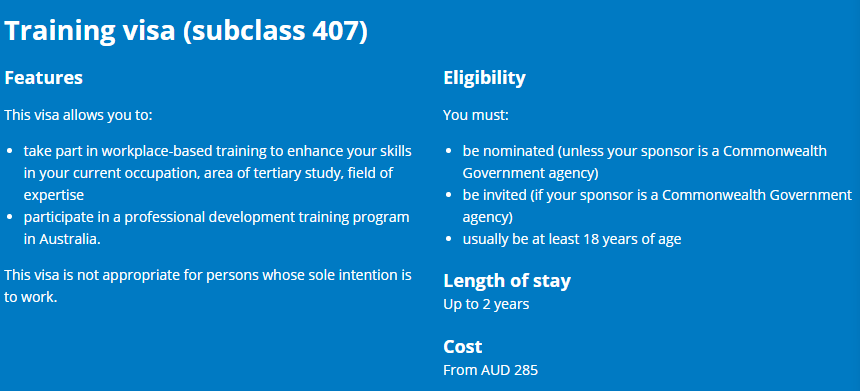Viewport: 860px width, 391px height.
Task: Click 'This visa allows you to:' text
Action: point(78,116)
